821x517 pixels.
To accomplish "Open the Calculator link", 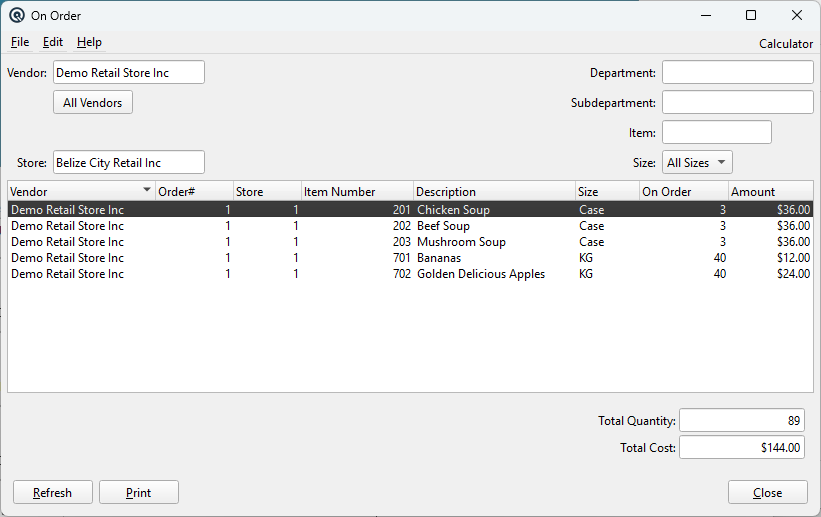I will tap(786, 44).
